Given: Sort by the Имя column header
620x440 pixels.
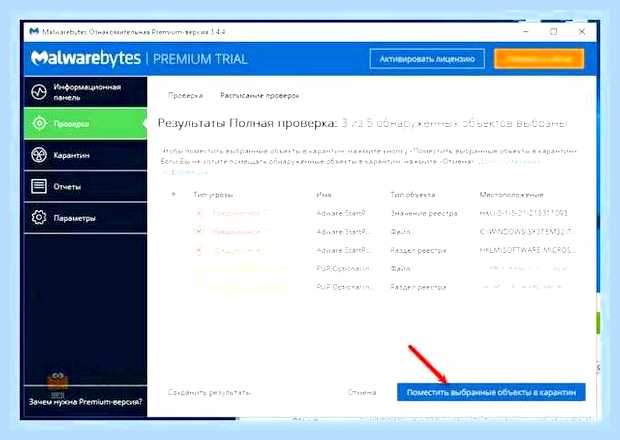Looking at the screenshot, I should click(324, 195).
